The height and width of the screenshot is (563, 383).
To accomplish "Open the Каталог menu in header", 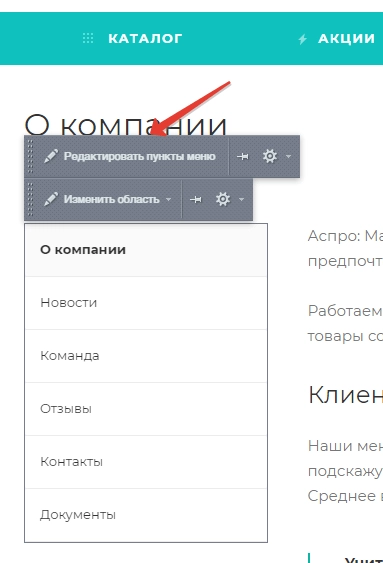I will coord(145,38).
